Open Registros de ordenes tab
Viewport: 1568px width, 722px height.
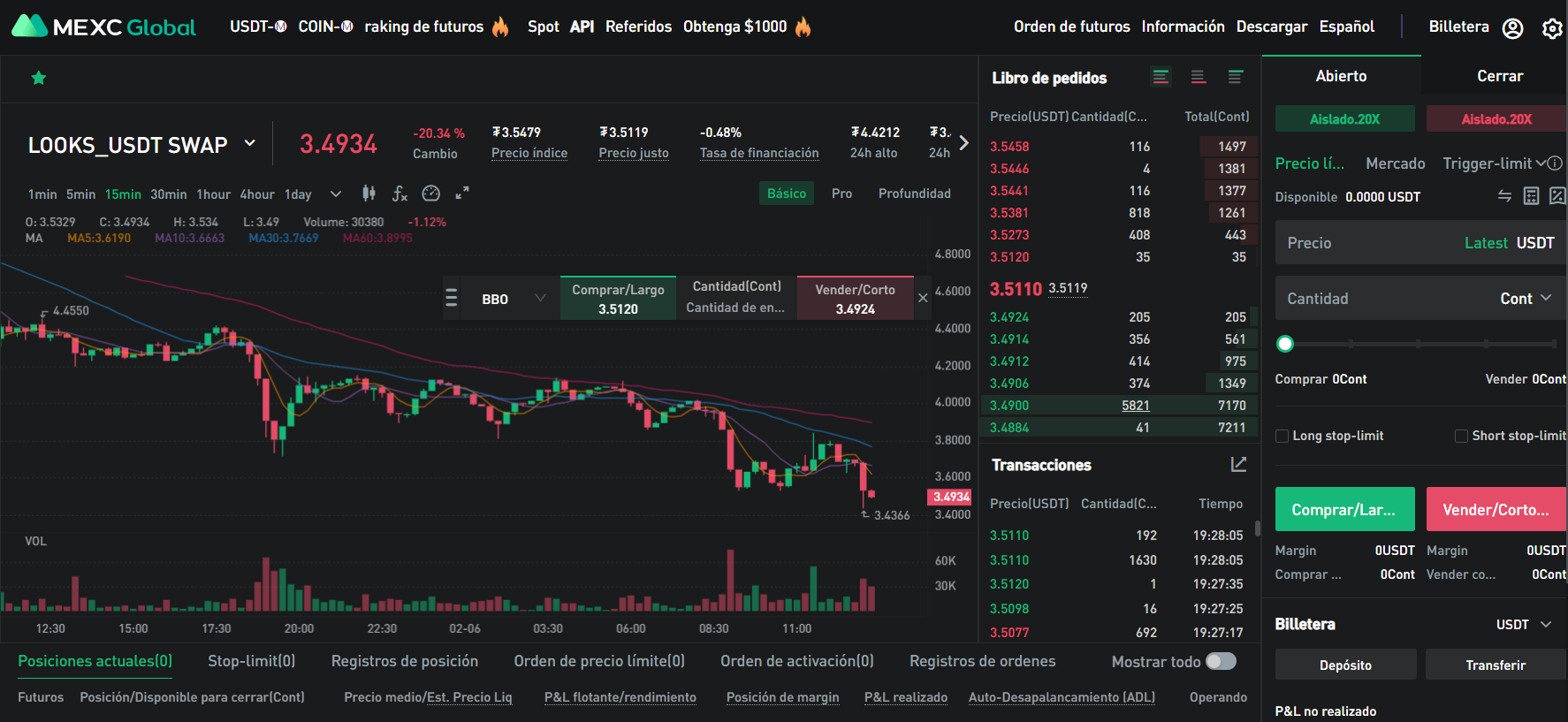[x=982, y=661]
